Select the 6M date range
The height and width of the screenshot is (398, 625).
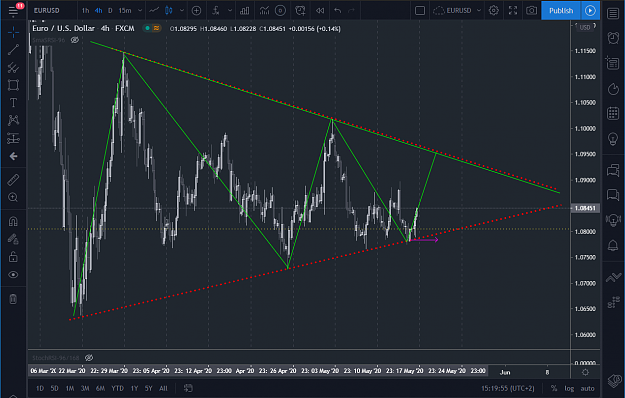[x=100, y=388]
